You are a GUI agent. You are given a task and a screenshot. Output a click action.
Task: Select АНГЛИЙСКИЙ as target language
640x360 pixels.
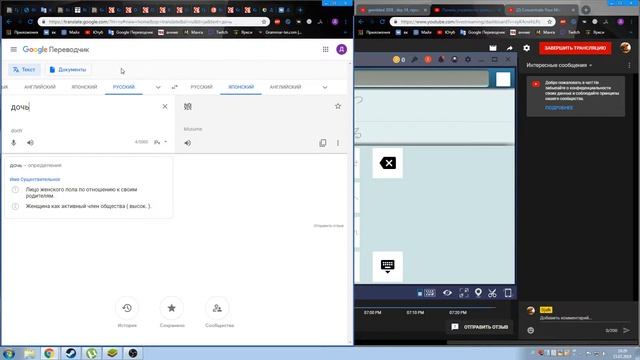click(x=285, y=87)
